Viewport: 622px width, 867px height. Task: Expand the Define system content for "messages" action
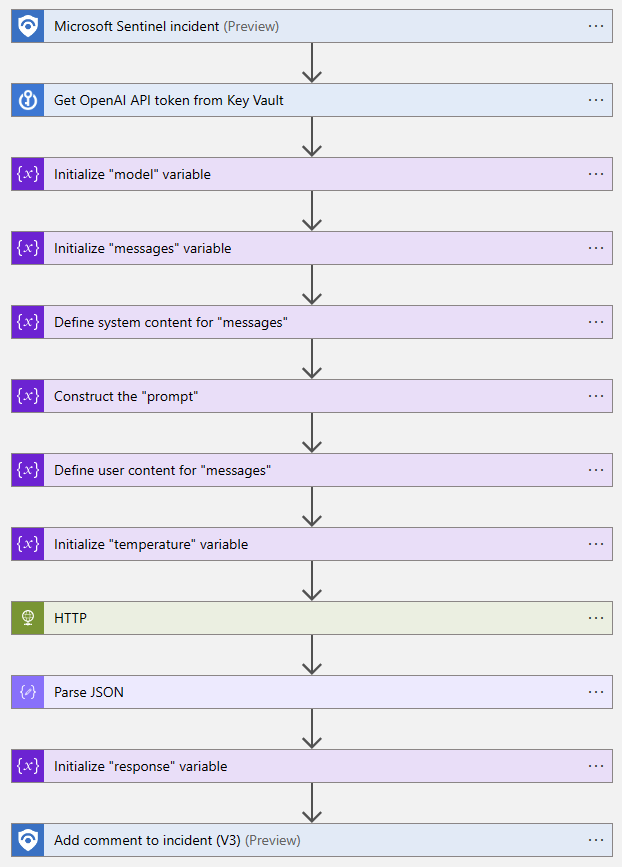tap(300, 322)
